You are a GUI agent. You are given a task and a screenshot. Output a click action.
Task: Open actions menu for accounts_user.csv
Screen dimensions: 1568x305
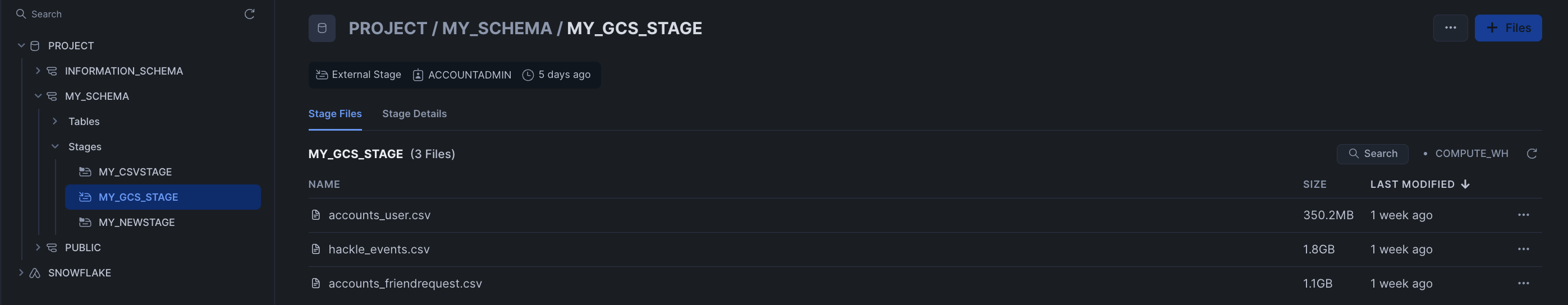tap(1523, 215)
